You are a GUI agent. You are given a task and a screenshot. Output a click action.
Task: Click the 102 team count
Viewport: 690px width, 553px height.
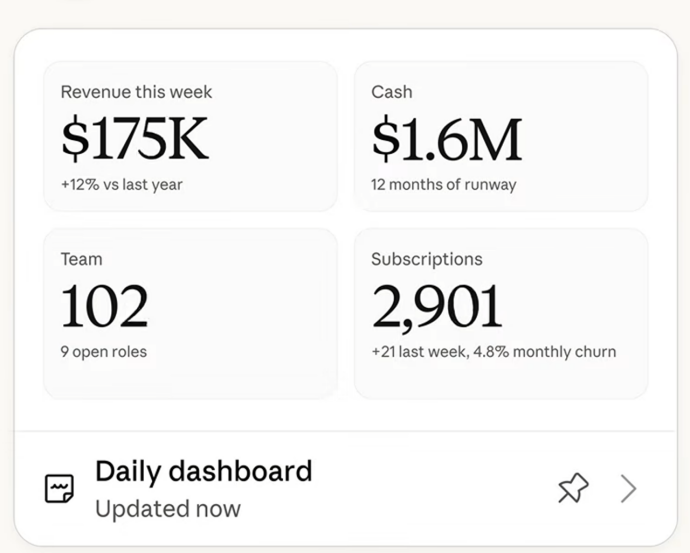[x=104, y=306]
